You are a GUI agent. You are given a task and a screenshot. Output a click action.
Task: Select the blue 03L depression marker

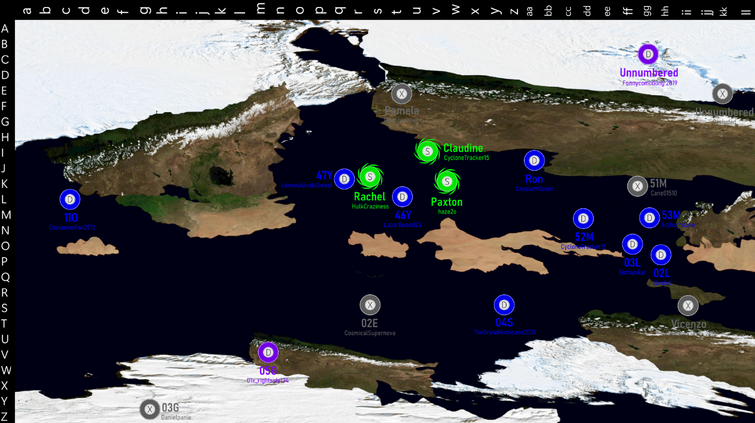click(632, 244)
